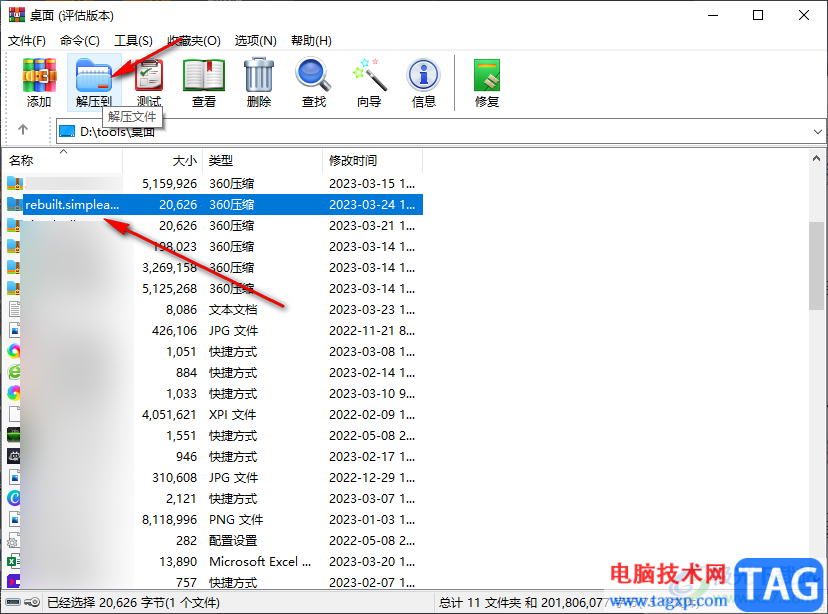Image resolution: width=828 pixels, height=614 pixels.
Task: Sort list by 名称 column header
Action: [x=62, y=160]
